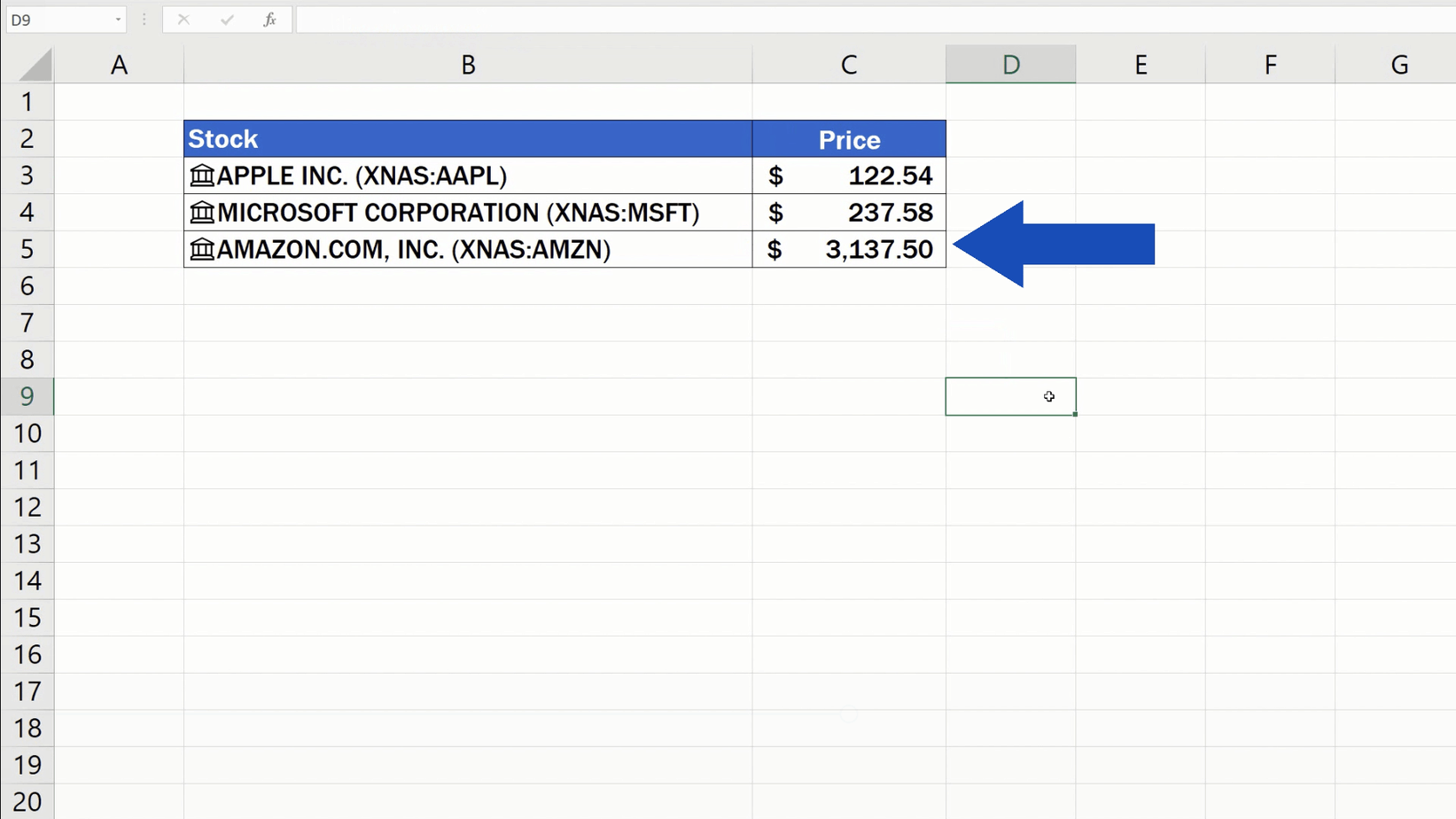Viewport: 1456px width, 819px height.
Task: Open the Name Box dropdown
Action: [x=118, y=19]
